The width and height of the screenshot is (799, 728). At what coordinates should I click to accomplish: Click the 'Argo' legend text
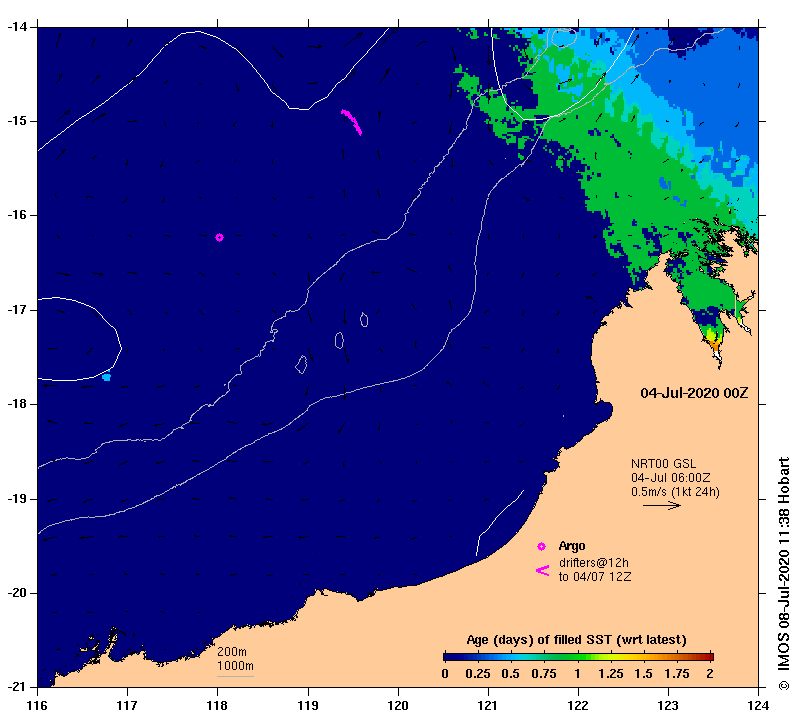[572, 546]
